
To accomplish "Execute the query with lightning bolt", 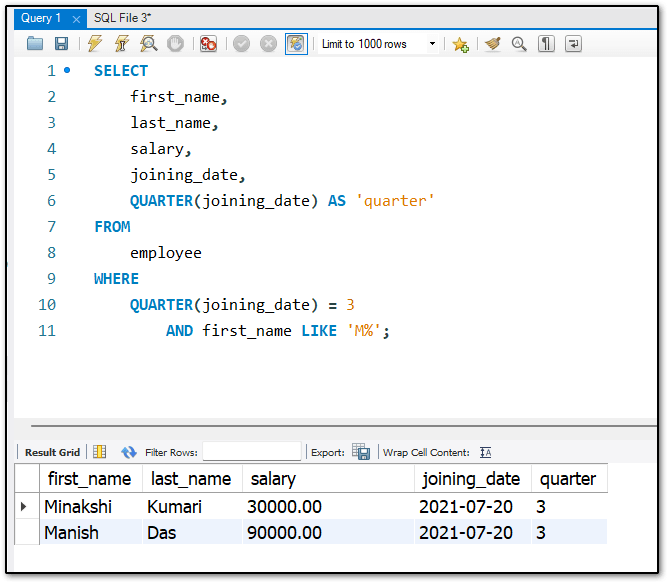I will tap(95, 43).
